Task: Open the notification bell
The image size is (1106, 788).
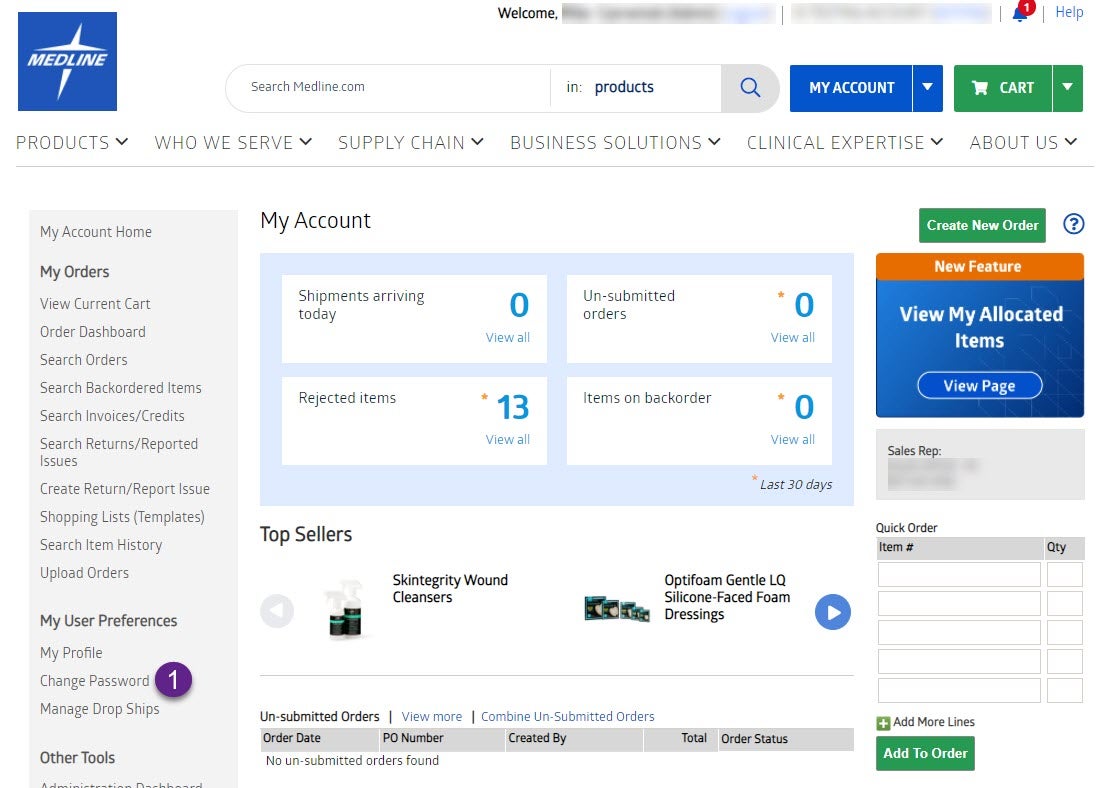Action: [x=1020, y=14]
